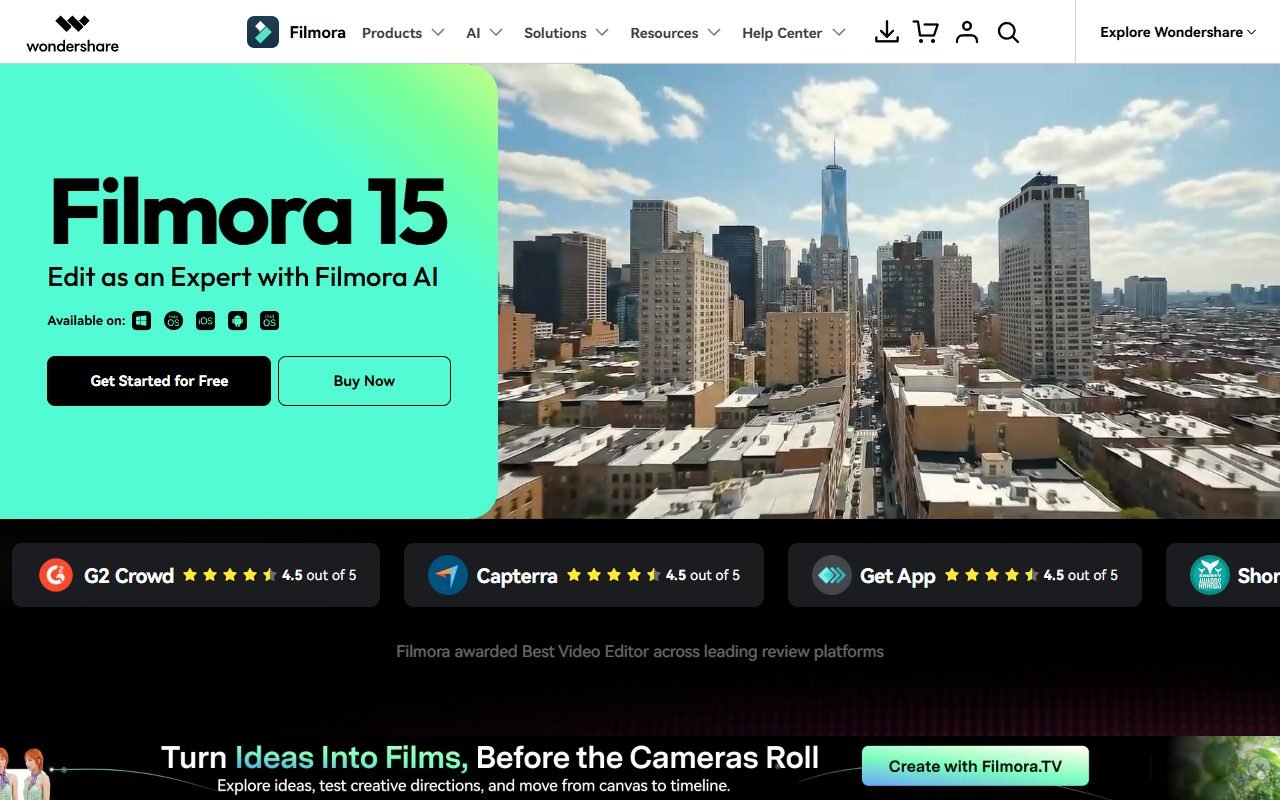
Task: Click 'Explore ideas, test creative directions' text
Action: (474, 786)
